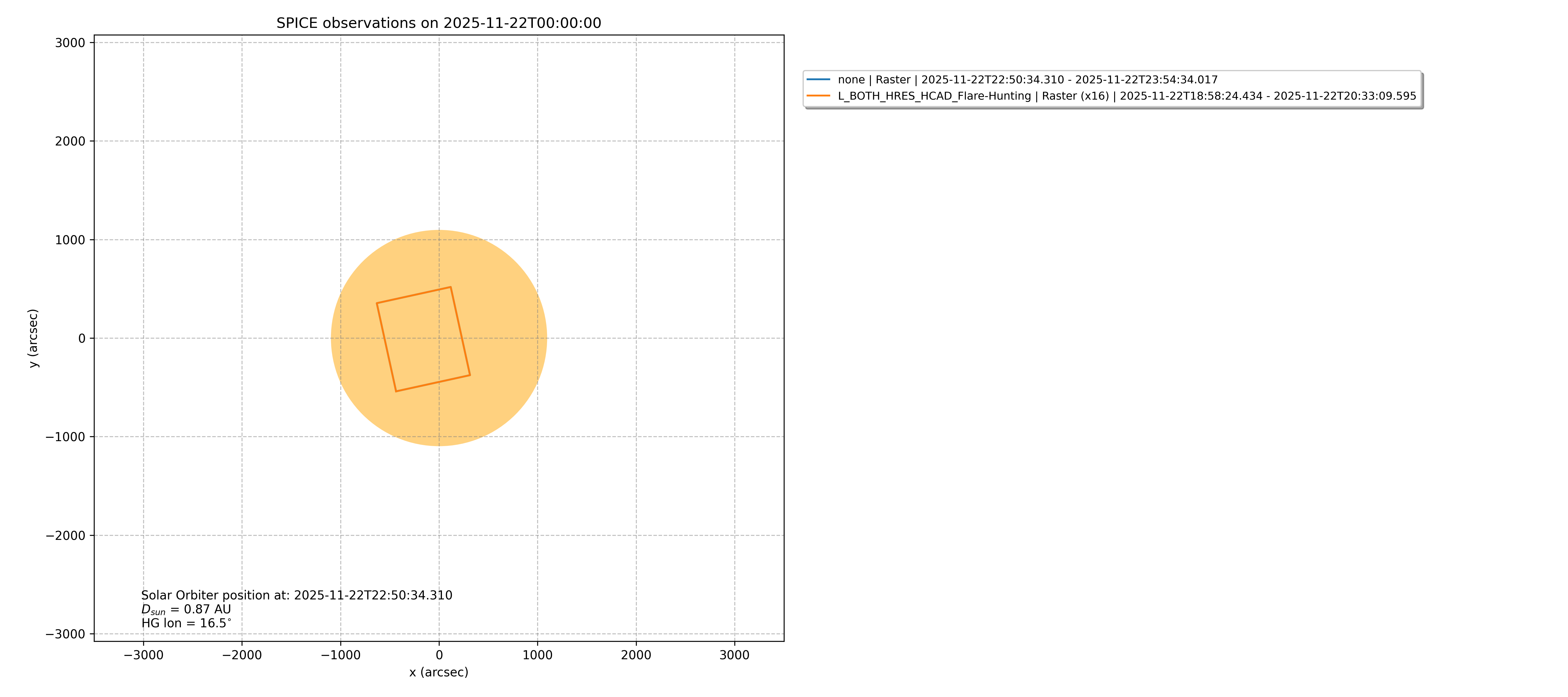Click the y-axis tick label '−2000'

pos(66,536)
